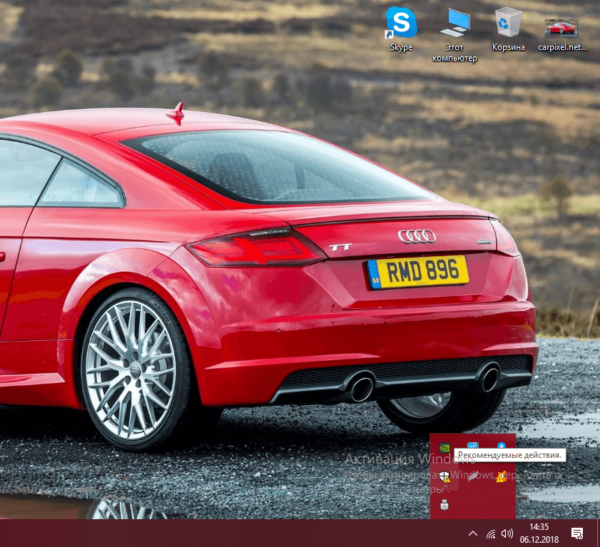Viewport: 600px width, 547px height.
Task: Open the Skype desktop shortcut
Action: pos(401,29)
